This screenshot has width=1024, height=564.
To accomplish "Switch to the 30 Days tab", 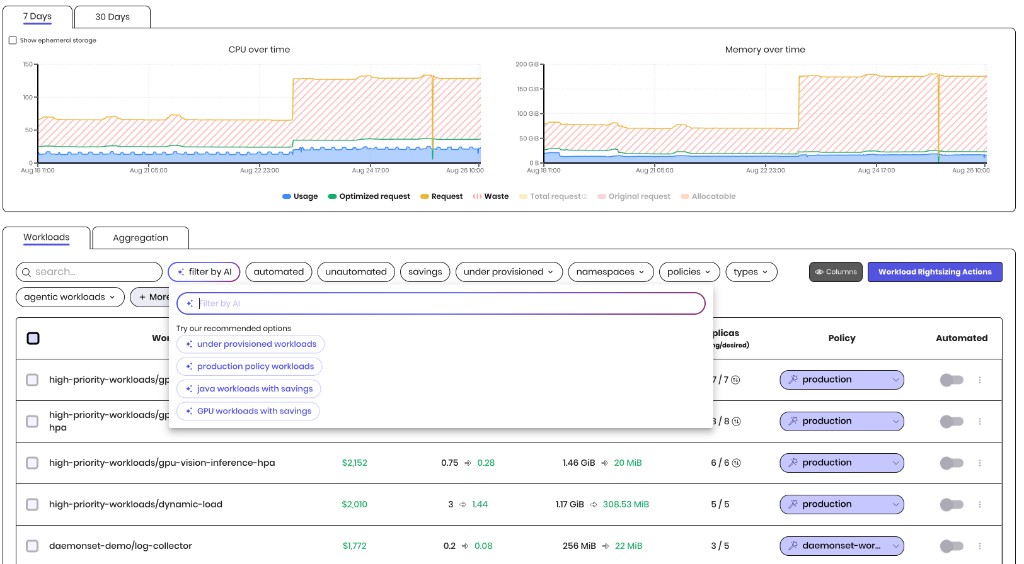I will pos(112,17).
